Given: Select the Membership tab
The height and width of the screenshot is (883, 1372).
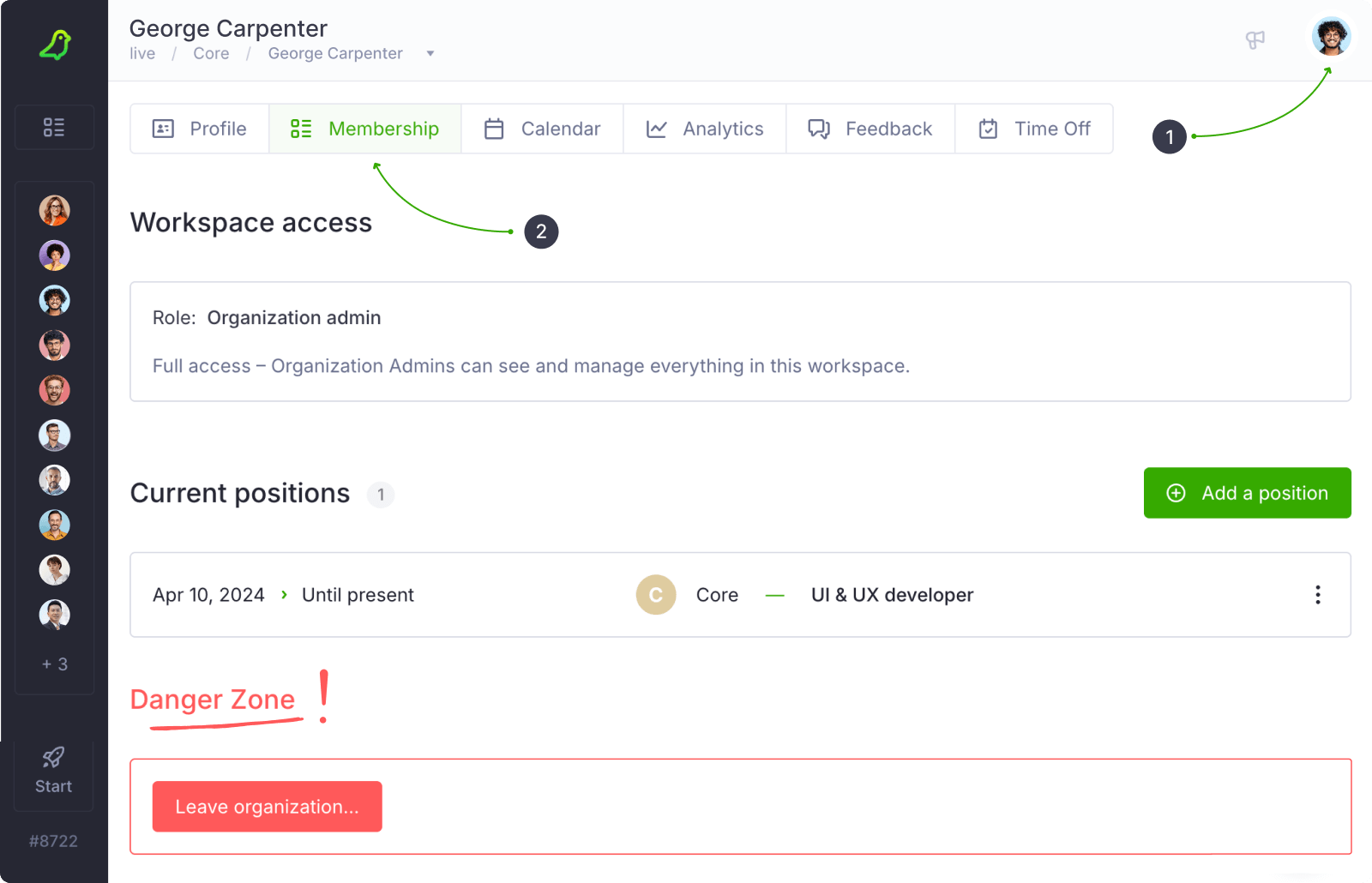Looking at the screenshot, I should [x=365, y=129].
